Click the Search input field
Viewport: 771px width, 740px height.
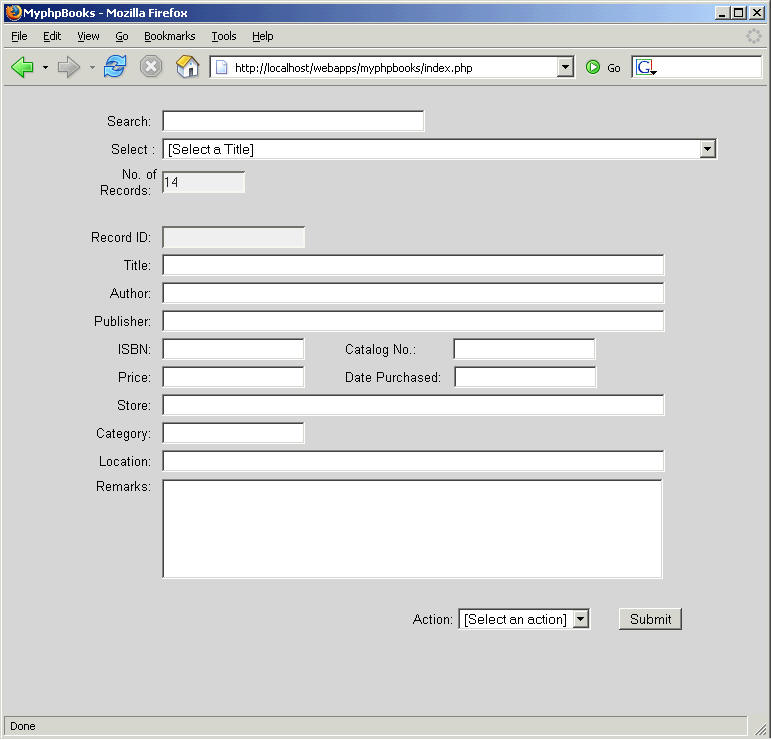point(293,121)
